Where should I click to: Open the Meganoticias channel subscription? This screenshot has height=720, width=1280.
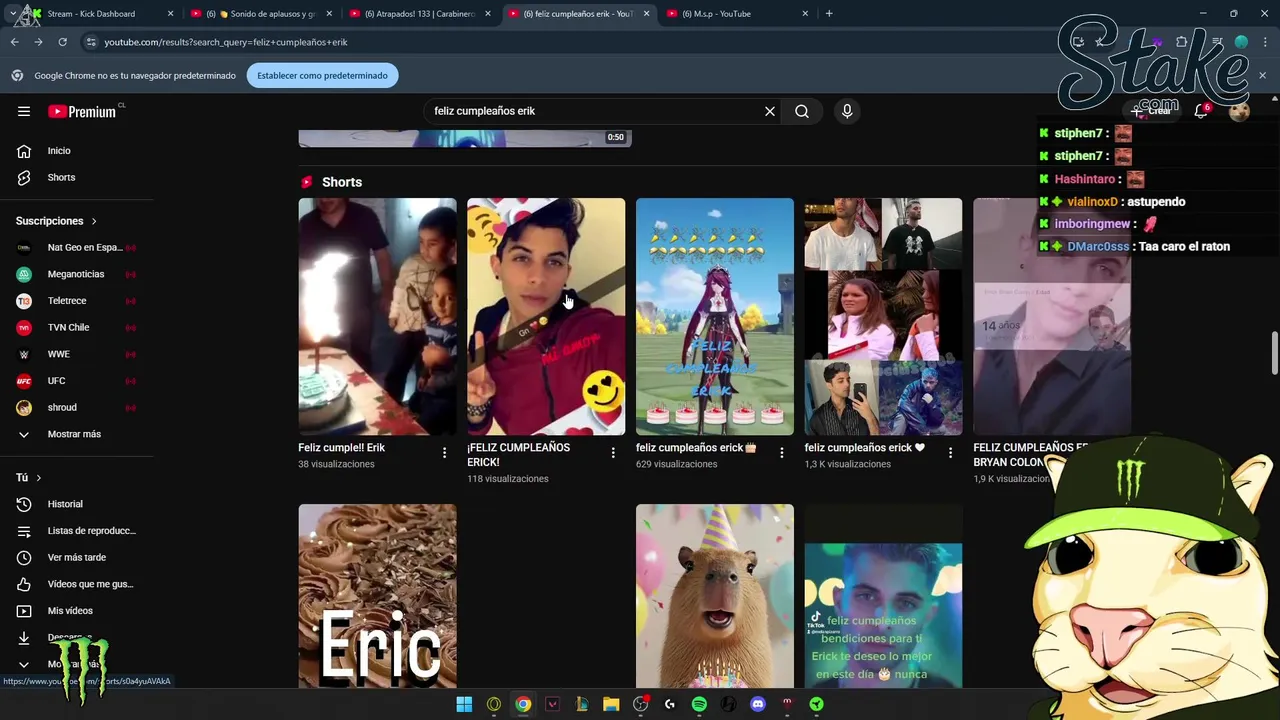click(77, 274)
